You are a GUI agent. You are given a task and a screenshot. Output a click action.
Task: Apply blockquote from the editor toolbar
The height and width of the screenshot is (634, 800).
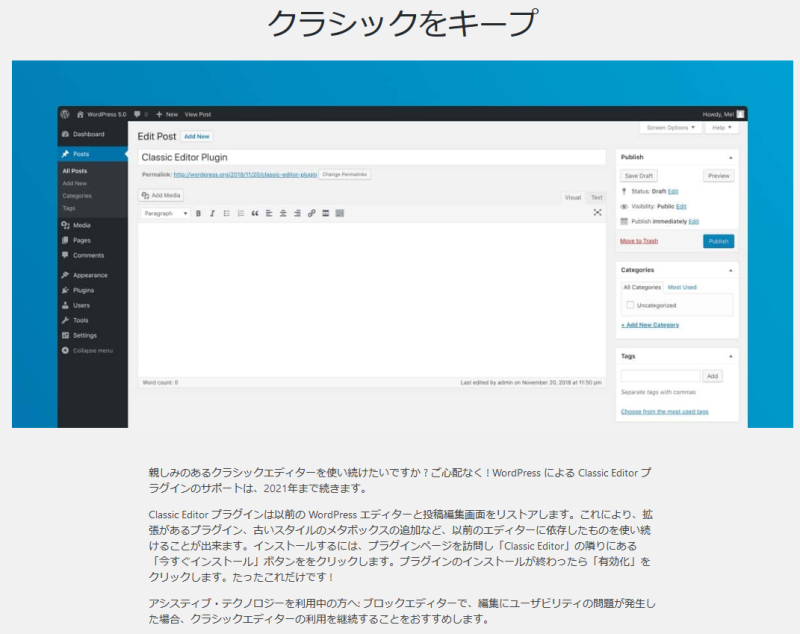click(255, 213)
